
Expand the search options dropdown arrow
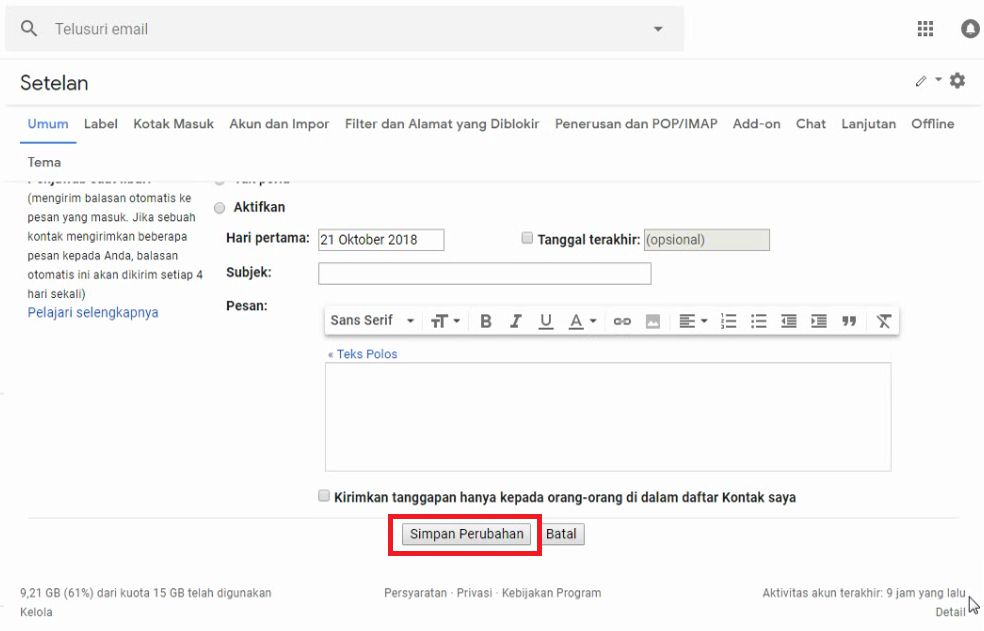658,29
